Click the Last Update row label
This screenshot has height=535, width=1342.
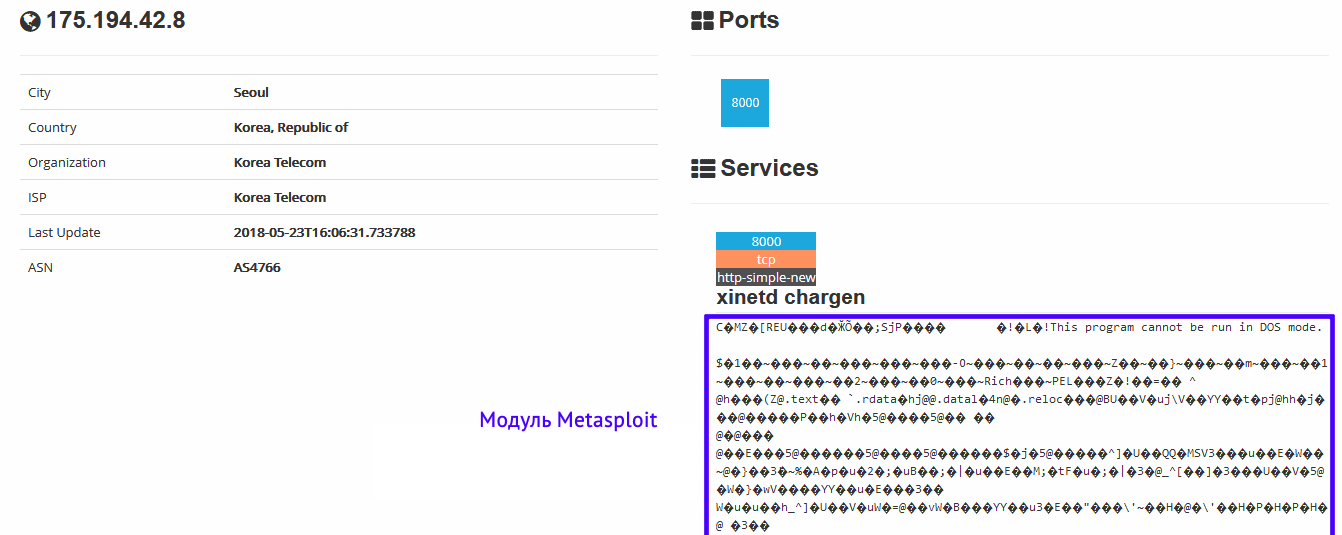click(x=64, y=232)
